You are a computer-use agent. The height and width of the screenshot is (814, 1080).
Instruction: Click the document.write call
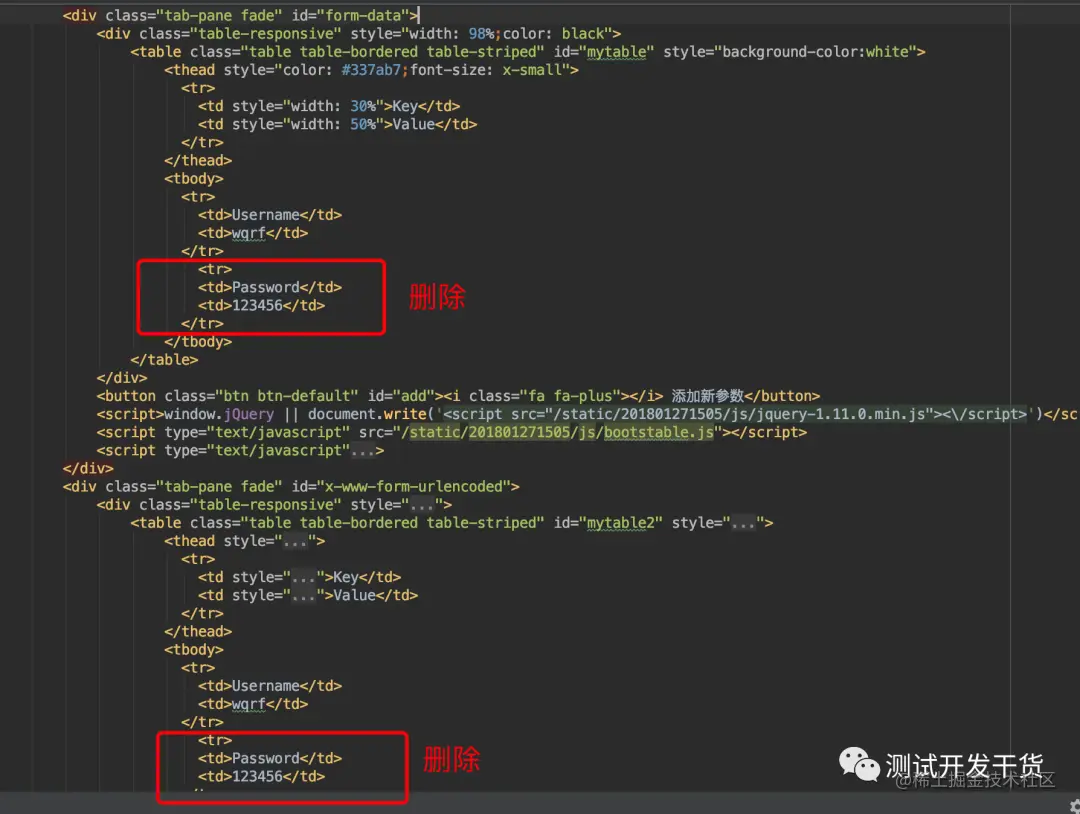367,414
